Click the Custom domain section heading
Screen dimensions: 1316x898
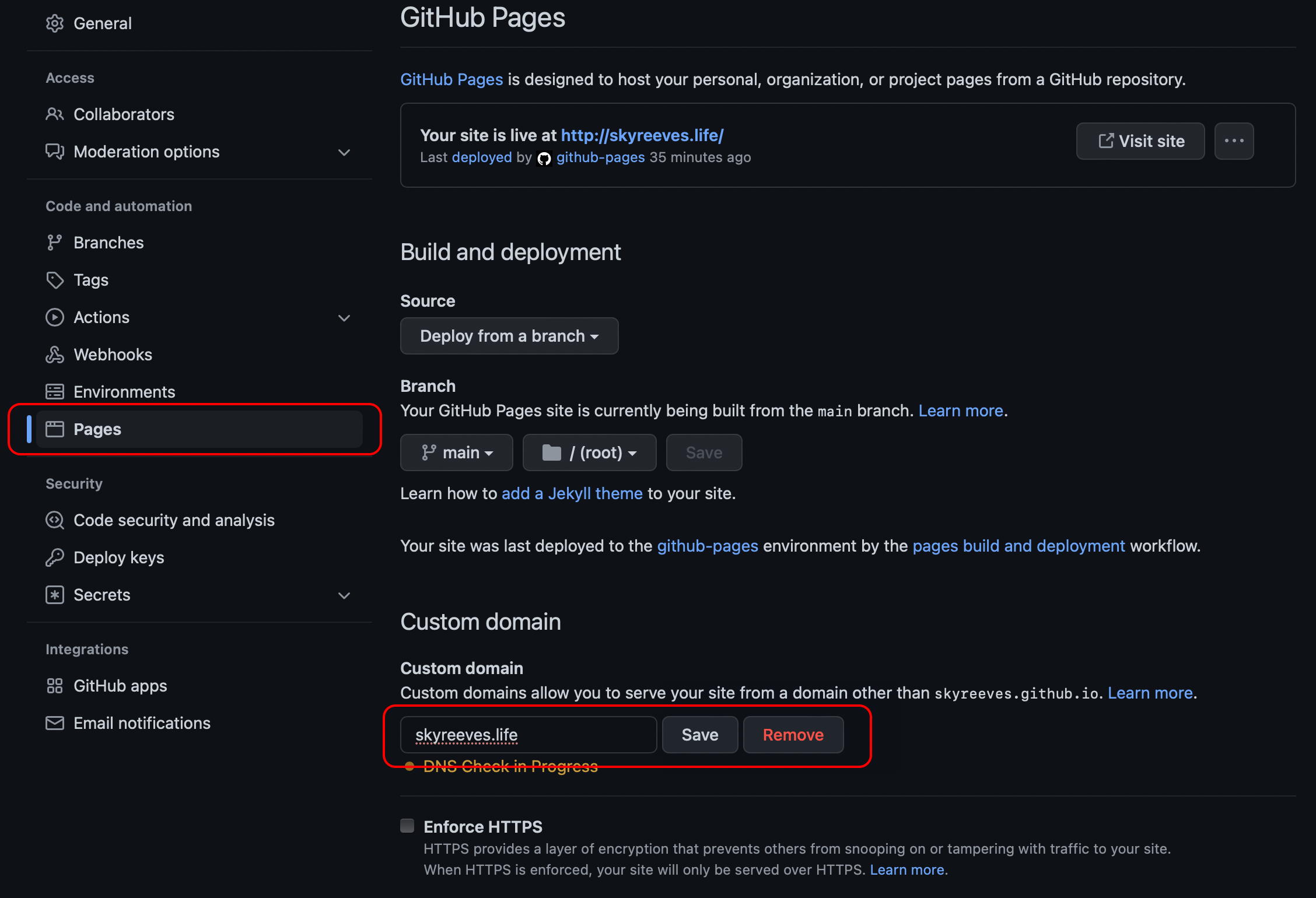tap(481, 622)
